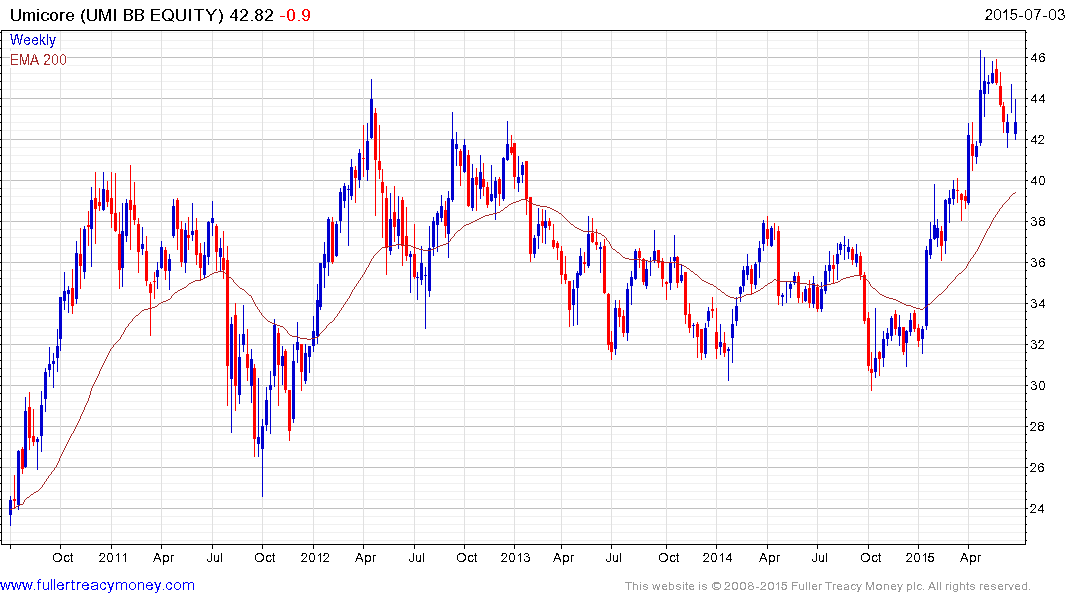Click the 2014 x-axis label
Screen dimensions: 1075x600
click(x=717, y=557)
